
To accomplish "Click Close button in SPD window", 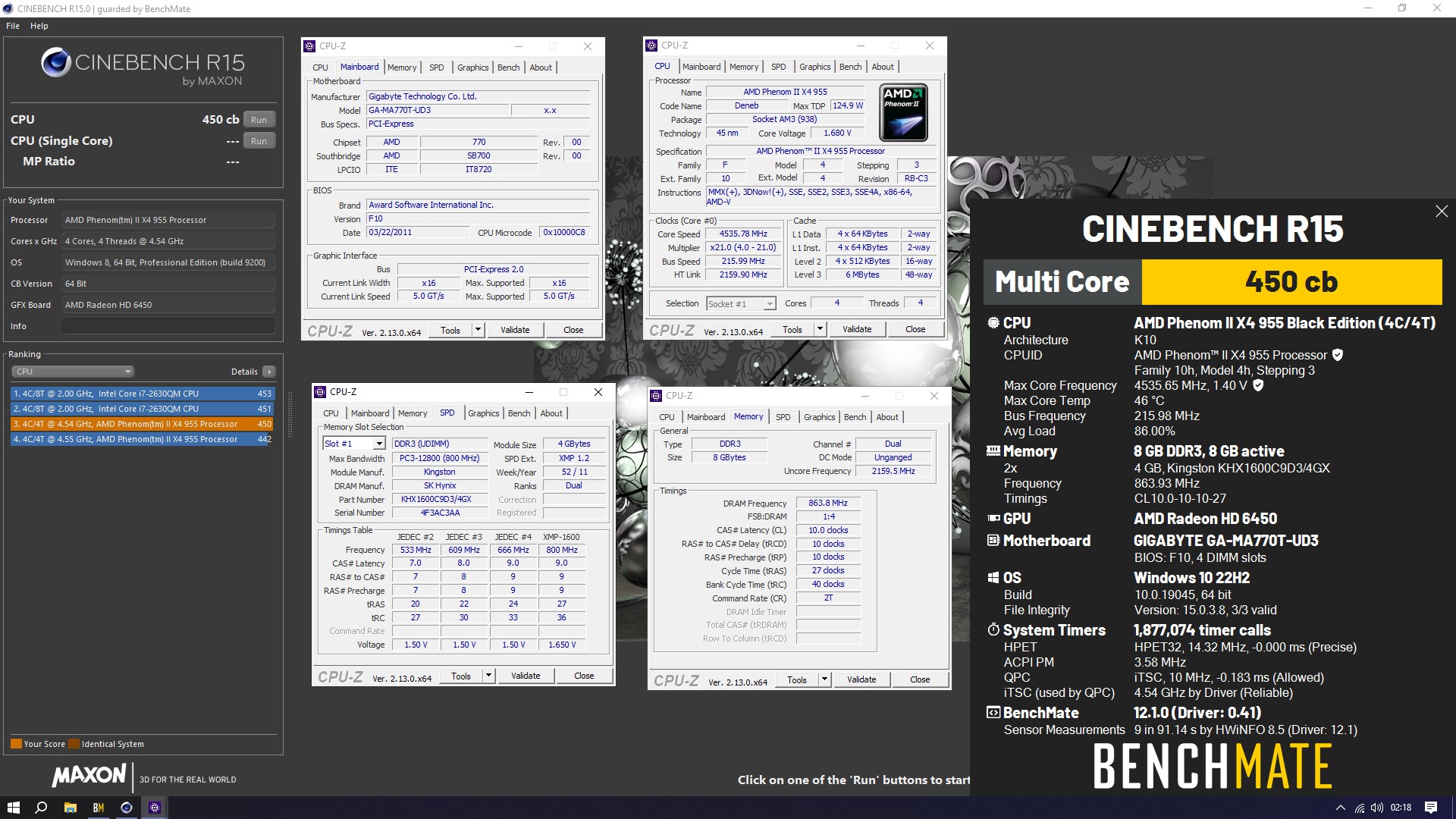I will click(x=584, y=676).
